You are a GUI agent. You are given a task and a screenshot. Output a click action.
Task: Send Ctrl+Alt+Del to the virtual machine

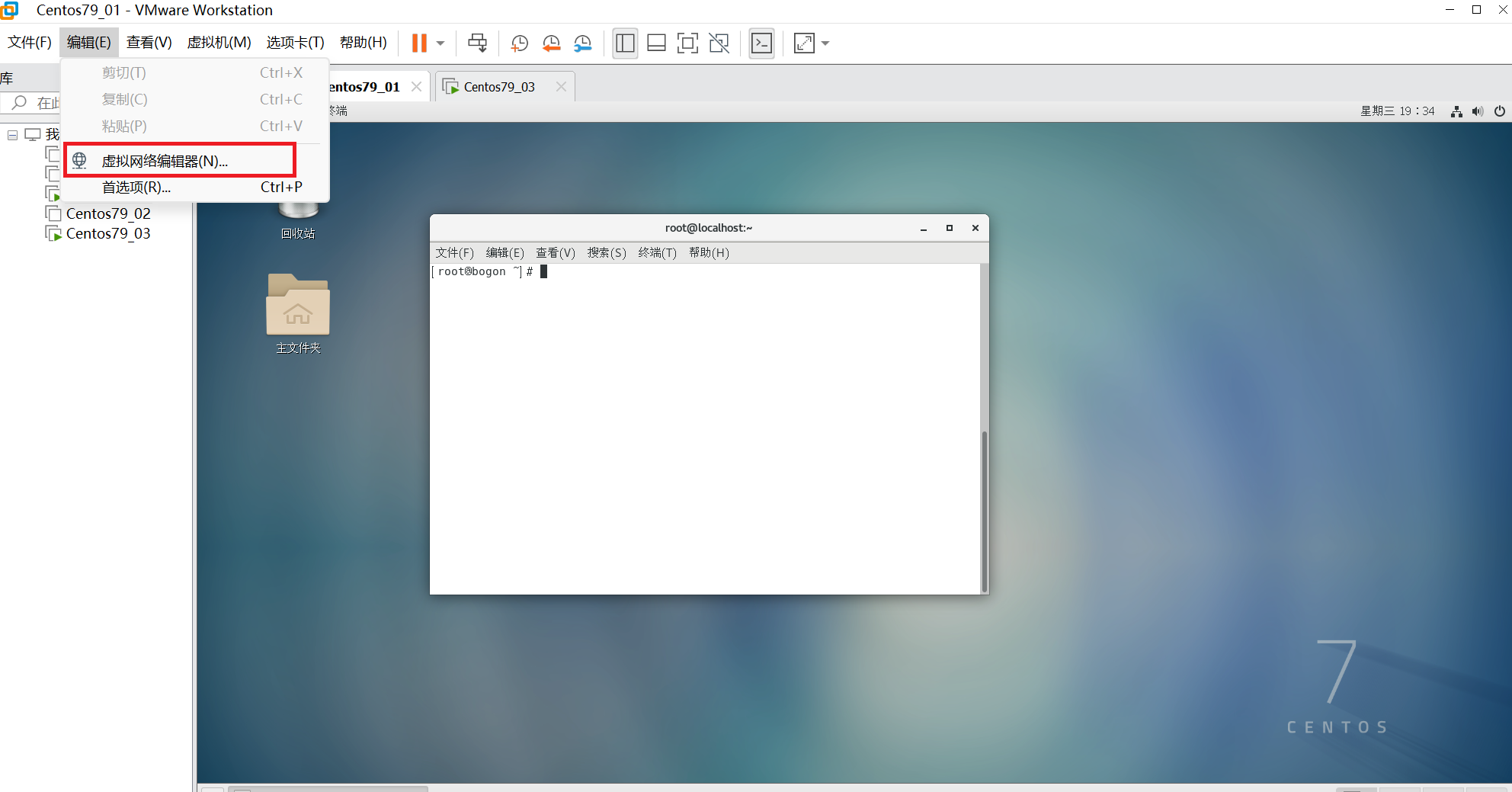(478, 43)
